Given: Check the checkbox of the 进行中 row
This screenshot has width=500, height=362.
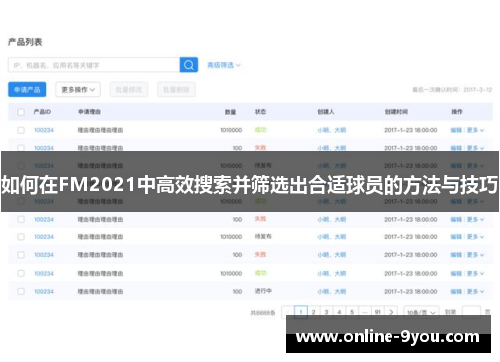Looking at the screenshot, I should [x=21, y=291].
